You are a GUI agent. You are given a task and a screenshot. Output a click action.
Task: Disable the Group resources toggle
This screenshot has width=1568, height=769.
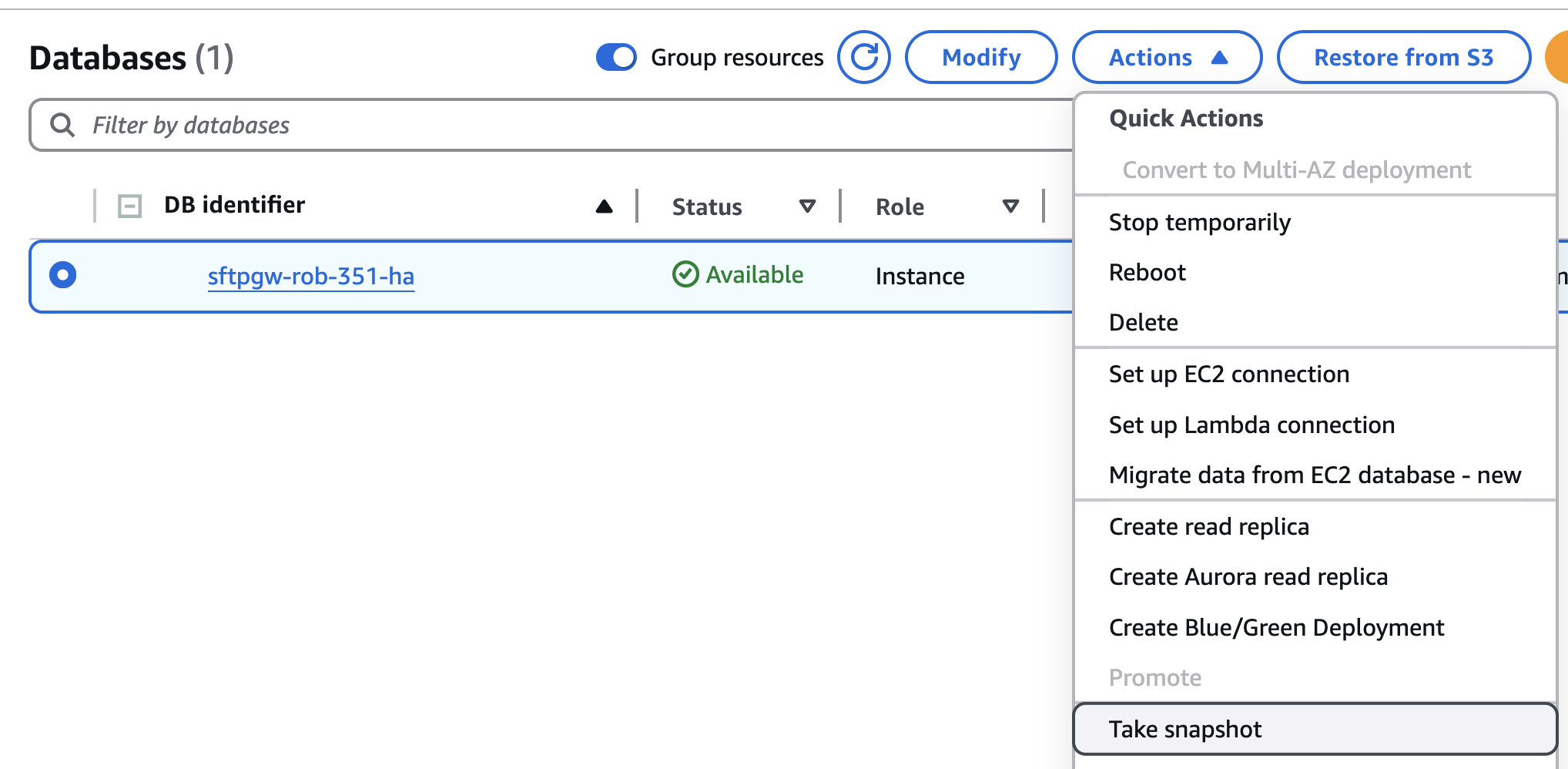615,57
